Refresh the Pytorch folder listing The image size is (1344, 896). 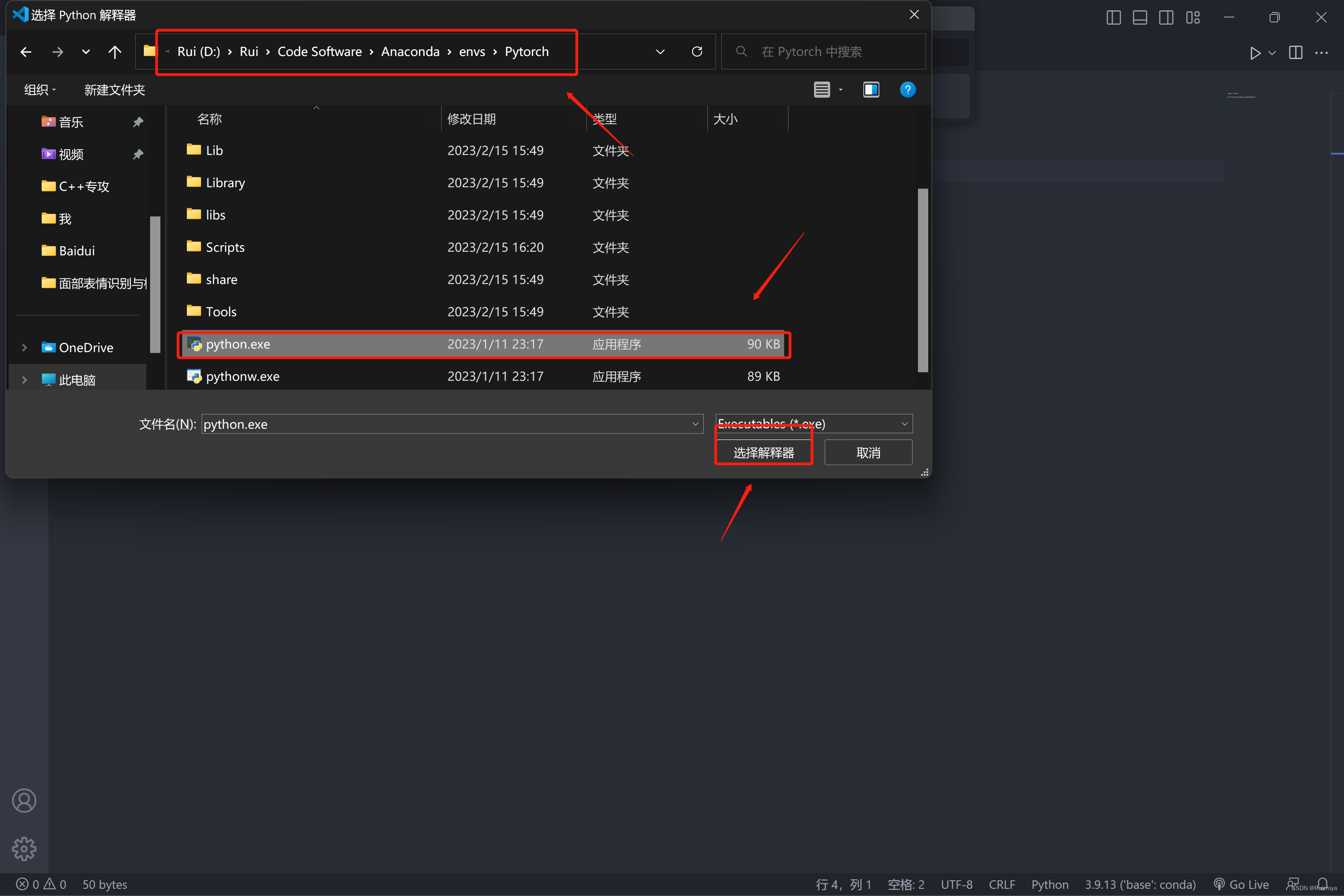tap(697, 52)
